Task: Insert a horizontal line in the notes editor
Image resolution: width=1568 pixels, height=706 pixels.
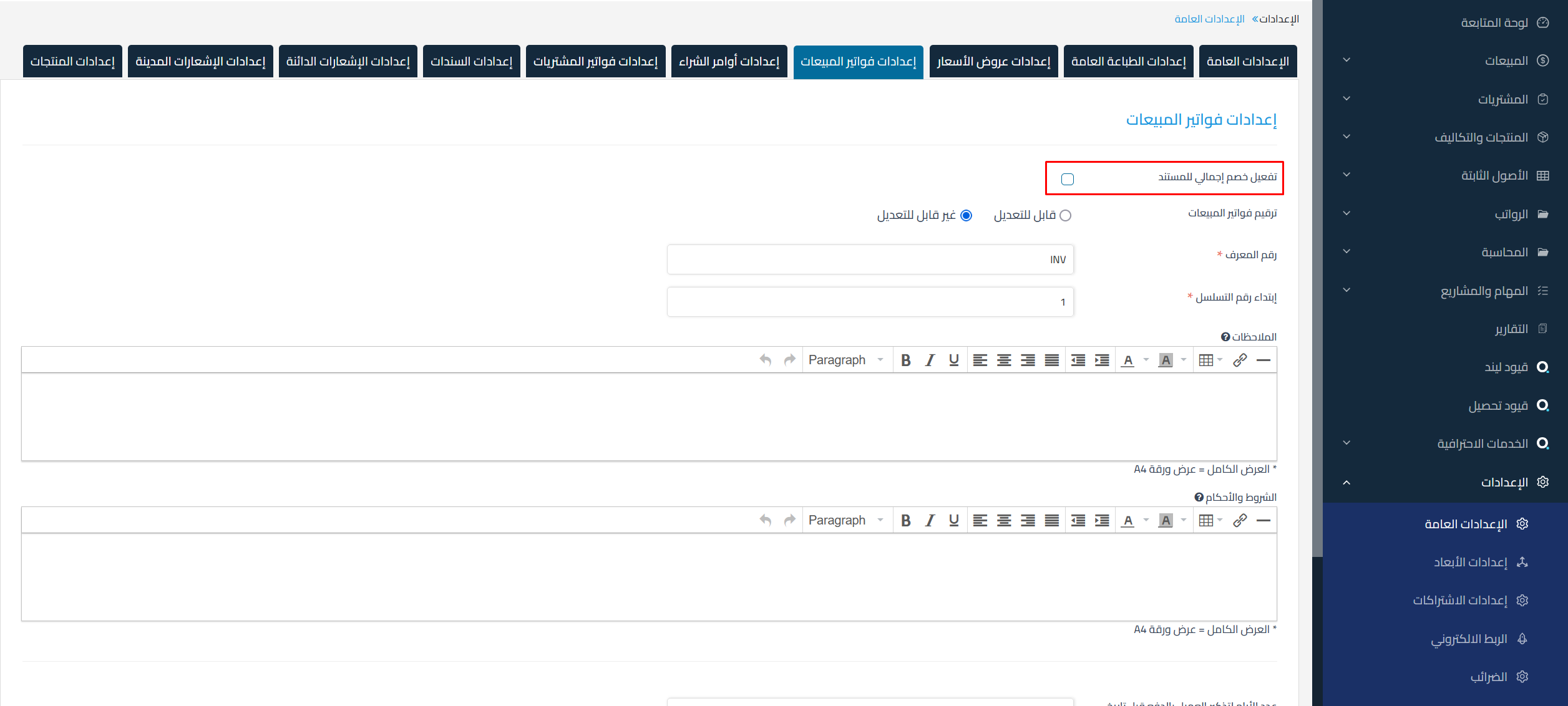Action: (x=1264, y=360)
